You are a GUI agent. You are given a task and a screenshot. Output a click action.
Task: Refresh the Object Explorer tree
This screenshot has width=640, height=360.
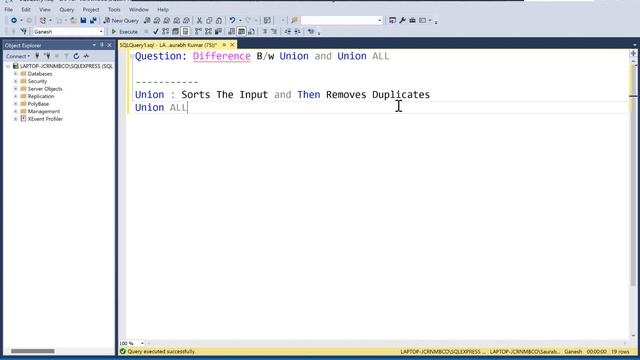76,56
